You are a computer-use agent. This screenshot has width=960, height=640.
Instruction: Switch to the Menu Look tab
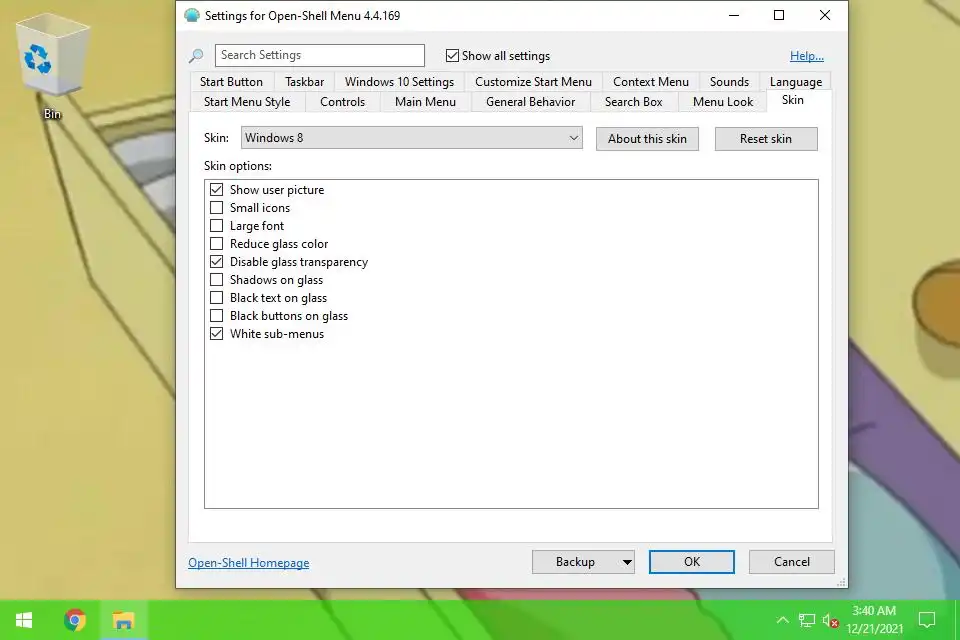723,102
